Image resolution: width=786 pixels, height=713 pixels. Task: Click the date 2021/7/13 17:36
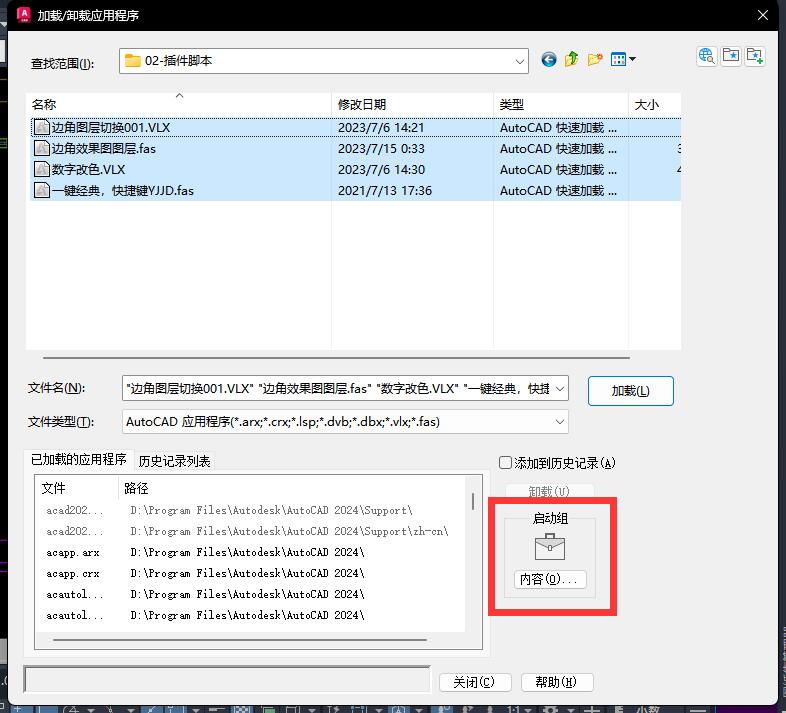click(384, 191)
